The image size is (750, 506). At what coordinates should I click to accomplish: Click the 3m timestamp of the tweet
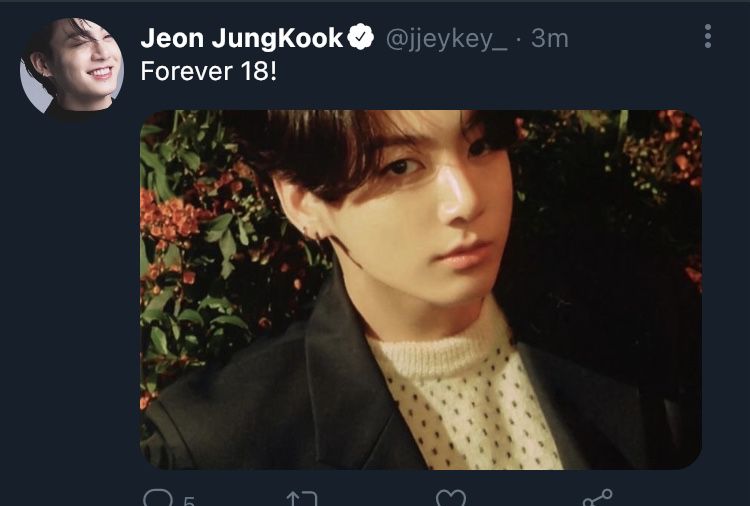pyautogui.click(x=549, y=39)
